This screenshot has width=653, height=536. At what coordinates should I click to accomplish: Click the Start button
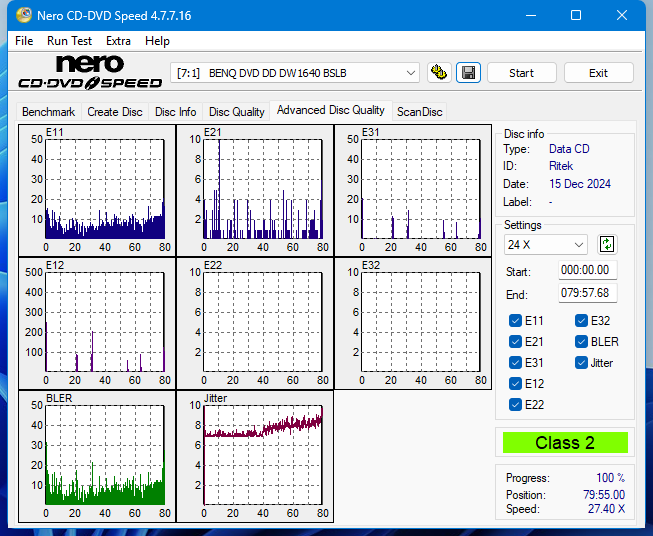[x=521, y=73]
